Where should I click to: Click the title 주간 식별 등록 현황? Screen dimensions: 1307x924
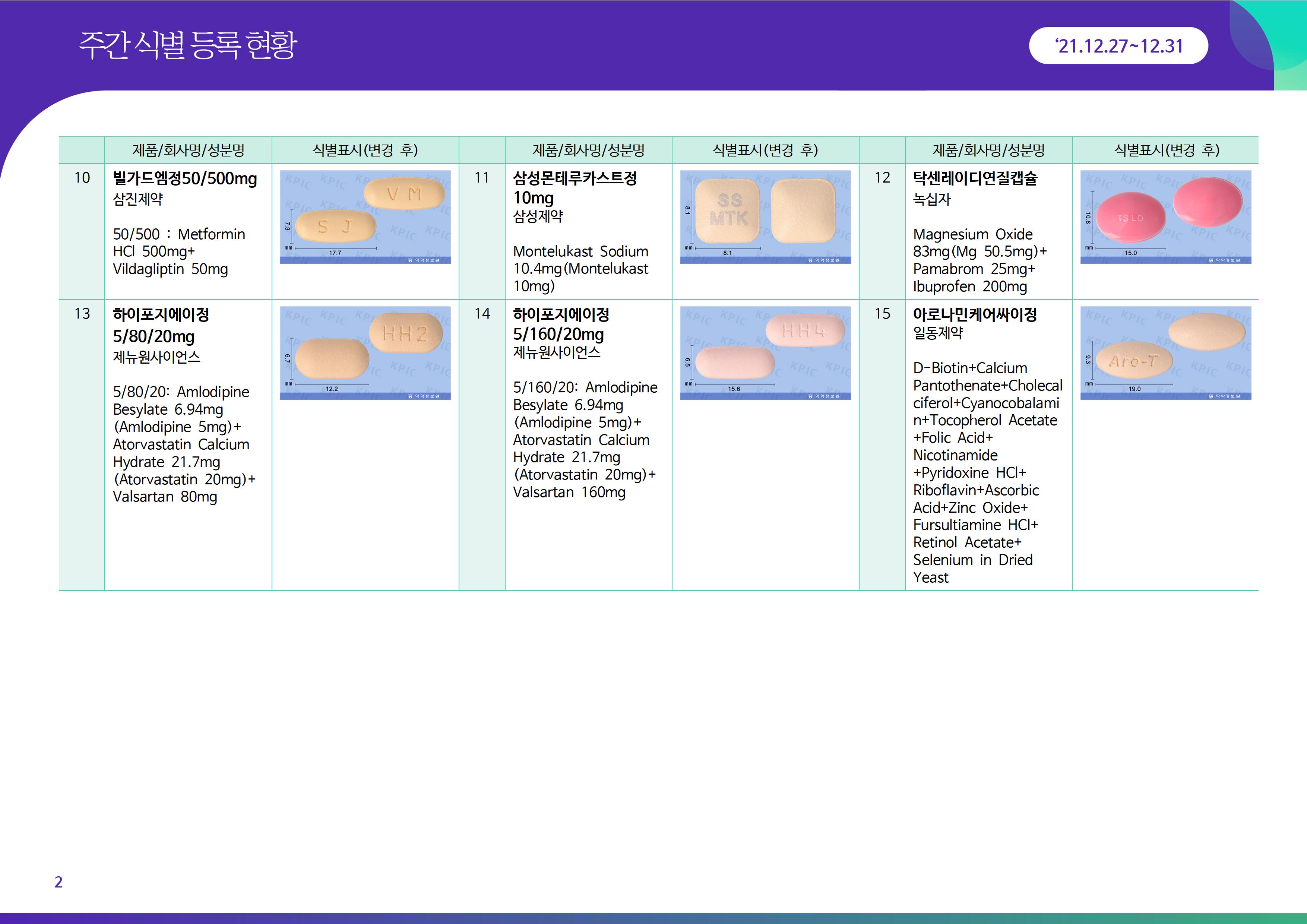point(188,45)
